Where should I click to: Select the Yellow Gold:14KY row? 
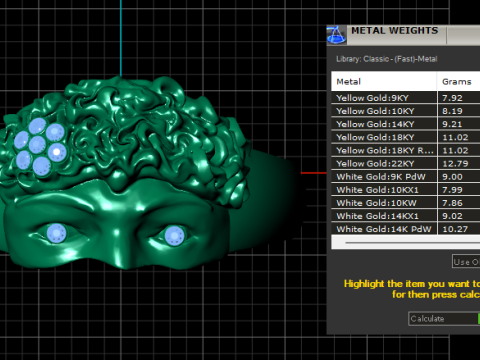tap(406, 124)
